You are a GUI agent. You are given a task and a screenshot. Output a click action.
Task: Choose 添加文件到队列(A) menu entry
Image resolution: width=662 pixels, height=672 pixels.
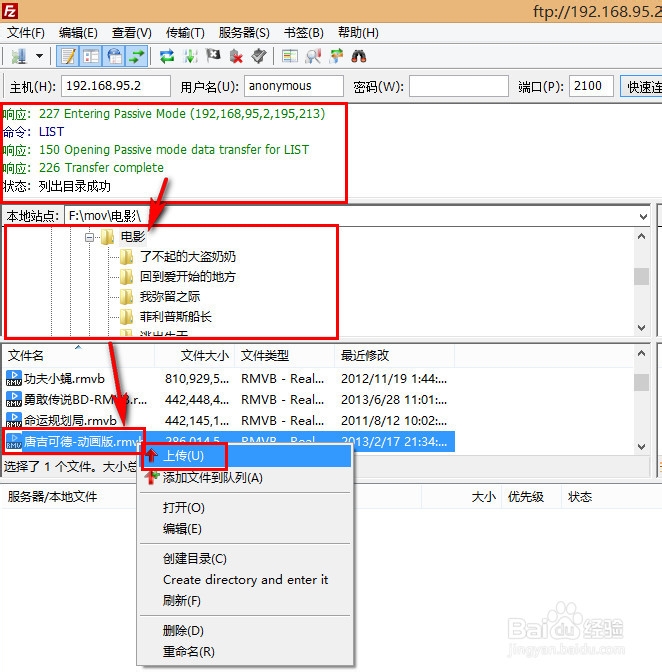pyautogui.click(x=246, y=477)
